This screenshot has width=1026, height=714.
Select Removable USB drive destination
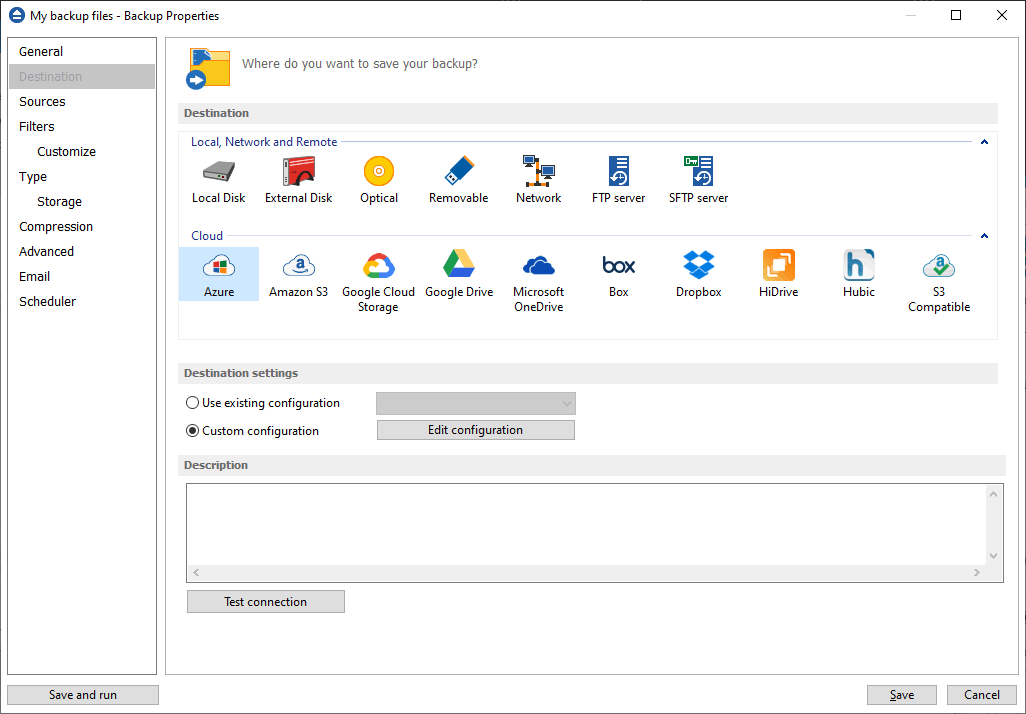[459, 180]
